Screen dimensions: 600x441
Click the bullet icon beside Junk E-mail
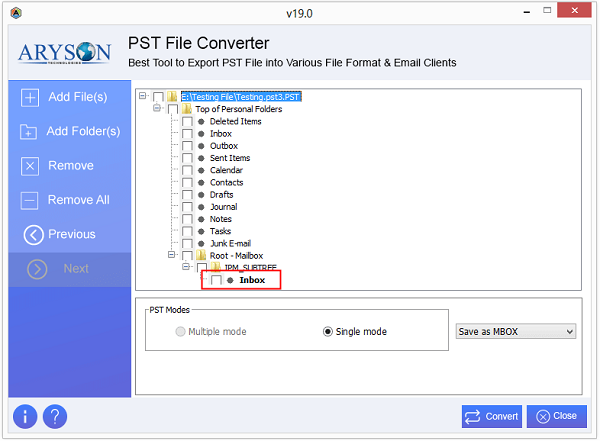pyautogui.click(x=201, y=243)
